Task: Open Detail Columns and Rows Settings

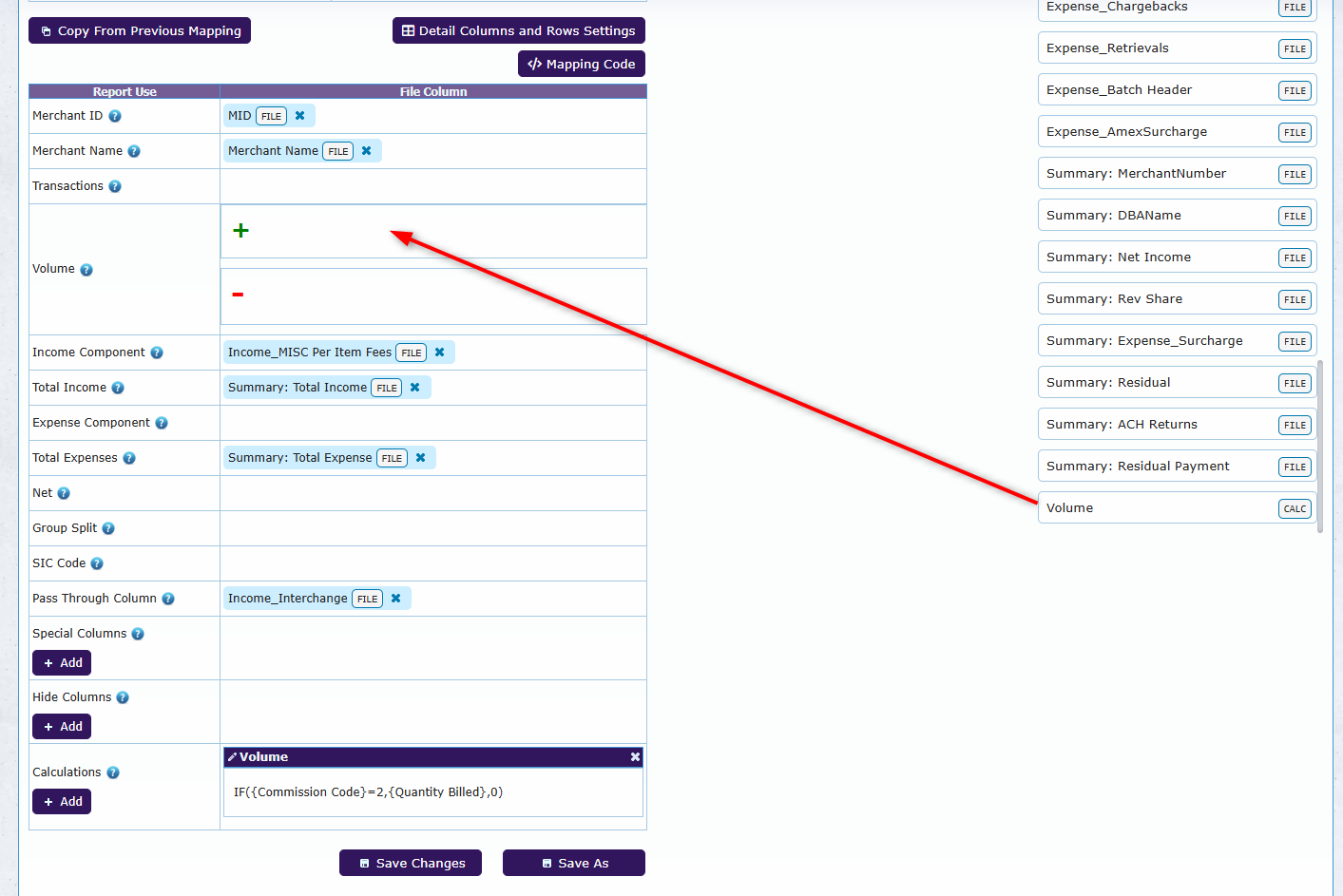Action: pos(519,30)
